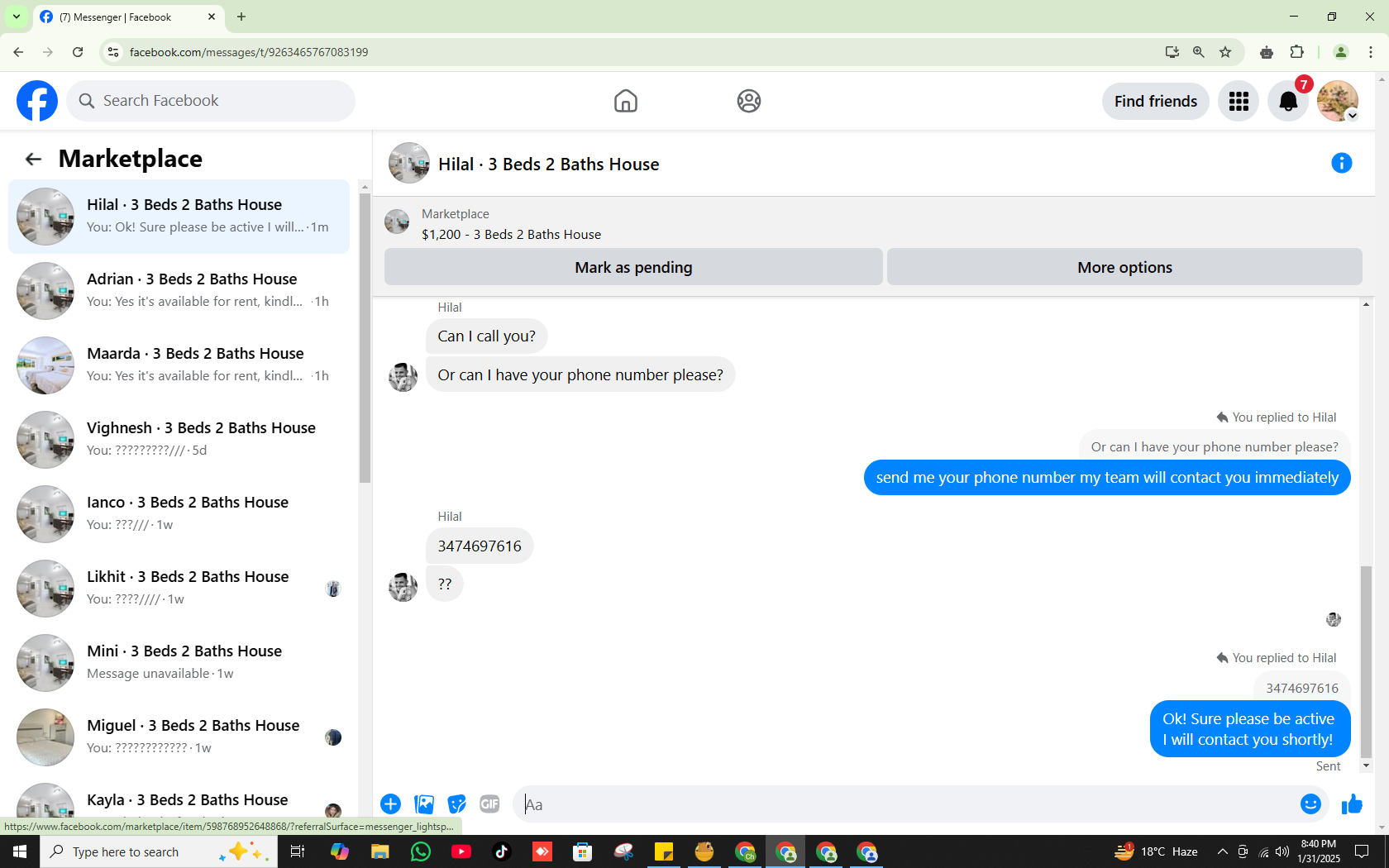Reload the page in Chrome
The width and height of the screenshot is (1389, 868).
78,52
